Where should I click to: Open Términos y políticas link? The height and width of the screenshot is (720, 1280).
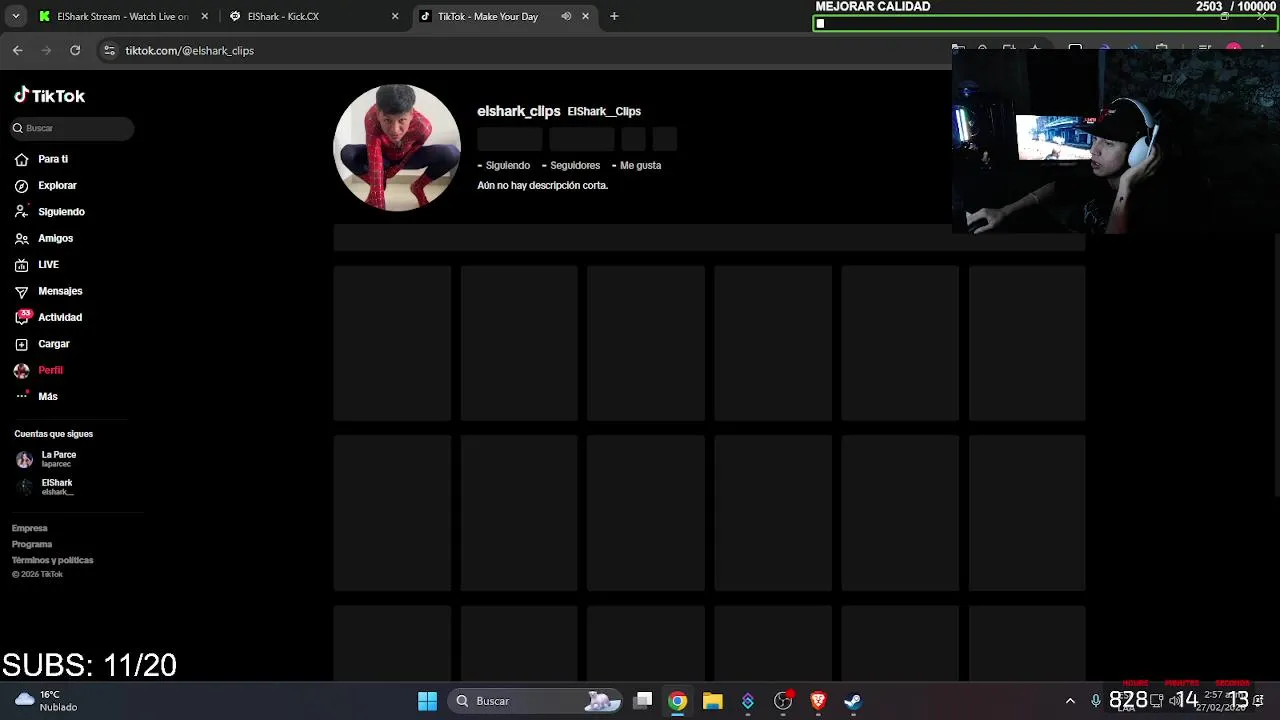53,560
